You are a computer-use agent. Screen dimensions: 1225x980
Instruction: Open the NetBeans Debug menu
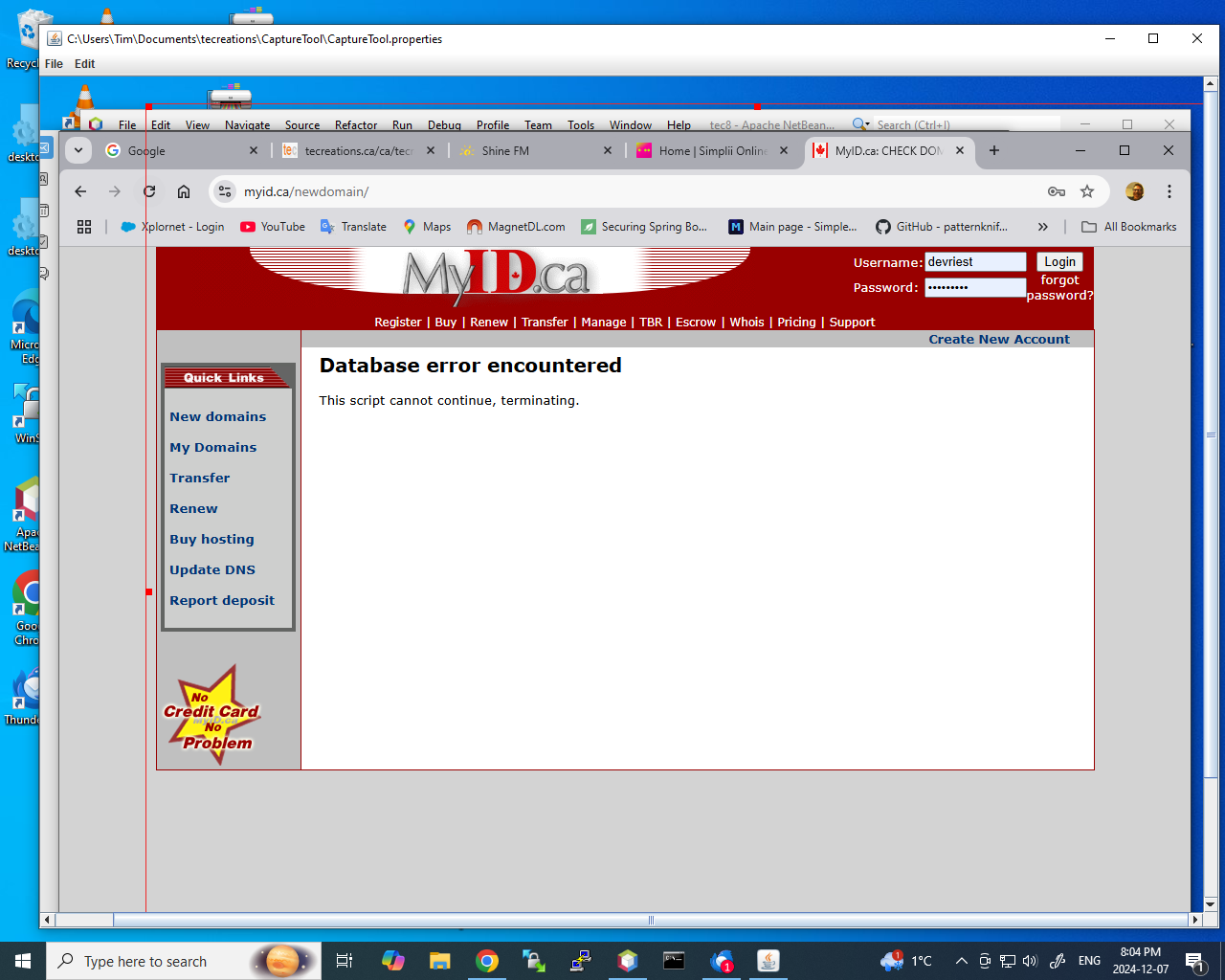pos(444,125)
